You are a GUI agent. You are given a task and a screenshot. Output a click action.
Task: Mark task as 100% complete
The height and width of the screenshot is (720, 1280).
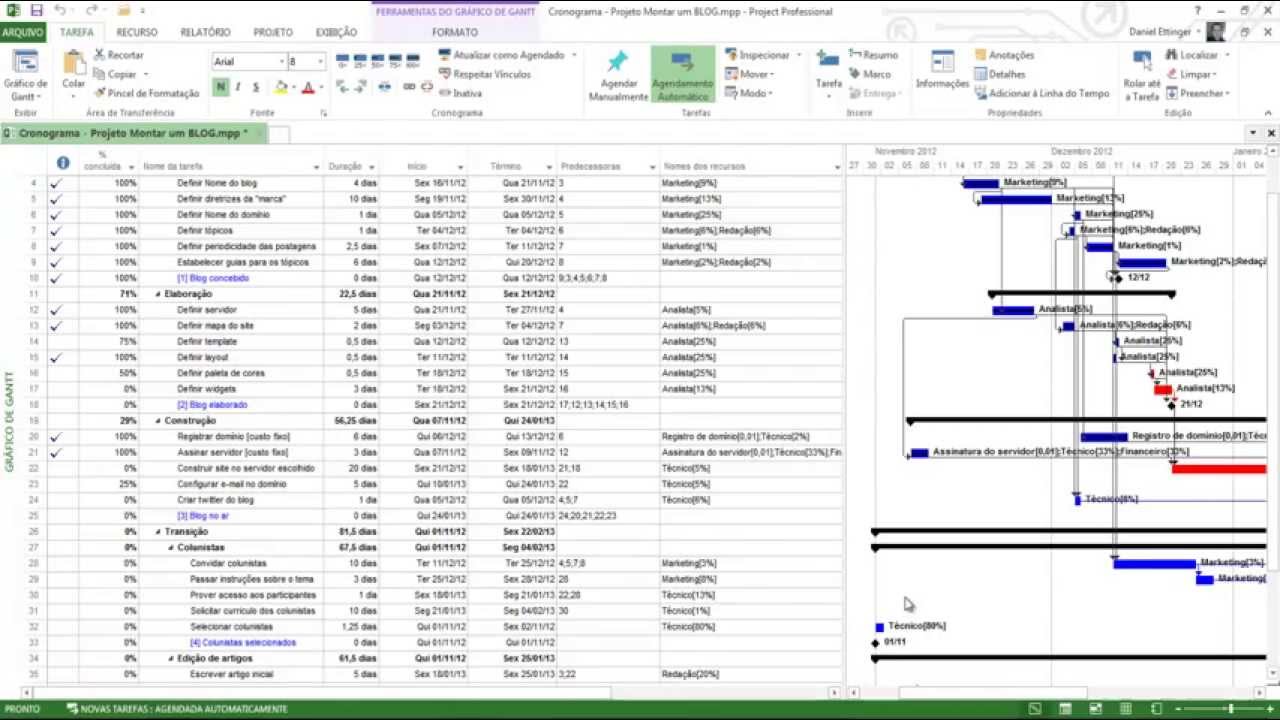point(411,61)
